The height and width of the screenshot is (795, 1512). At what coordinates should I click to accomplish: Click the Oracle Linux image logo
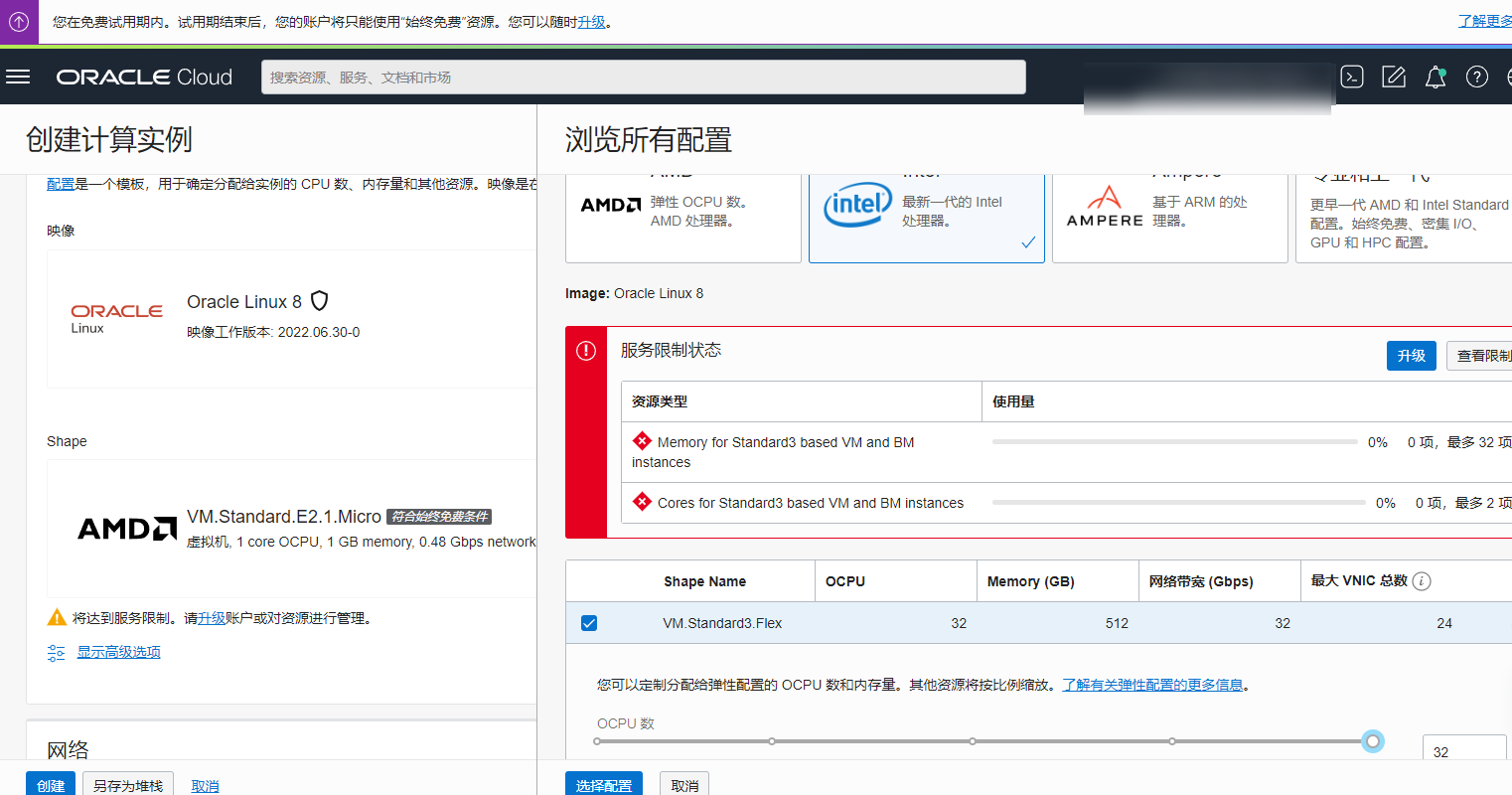[x=116, y=318]
